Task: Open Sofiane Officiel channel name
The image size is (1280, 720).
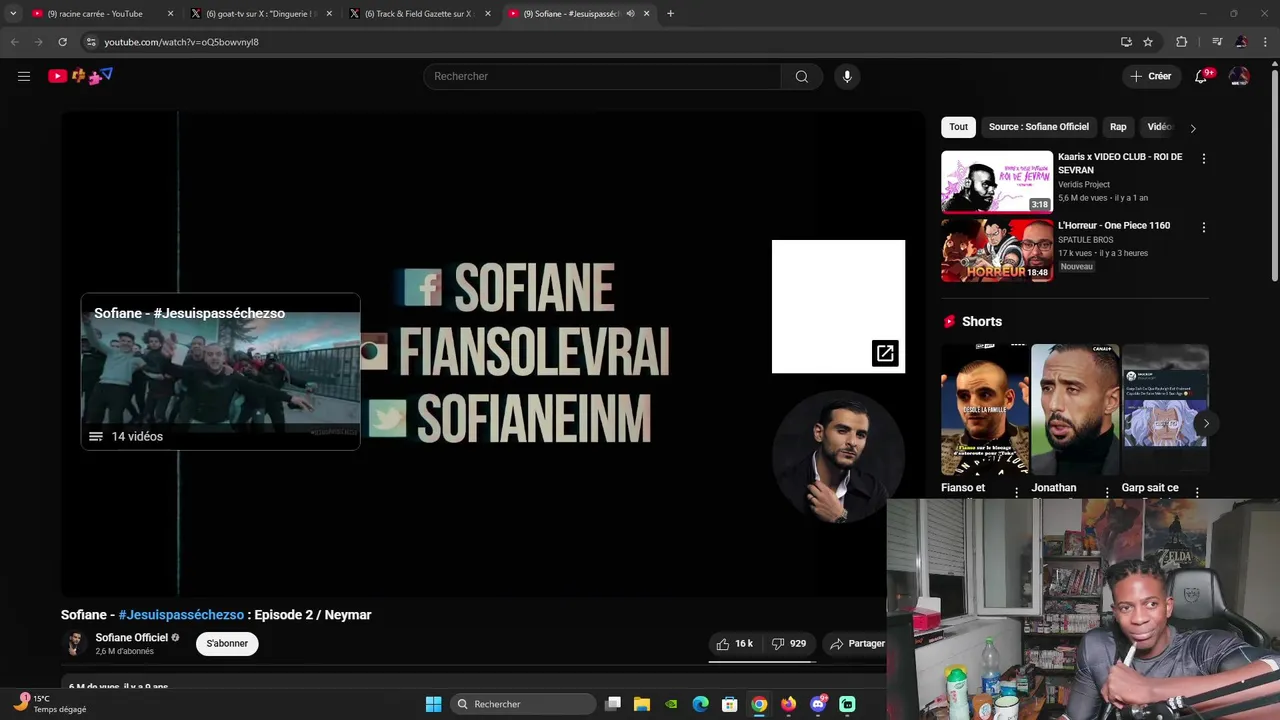Action: pos(131,637)
